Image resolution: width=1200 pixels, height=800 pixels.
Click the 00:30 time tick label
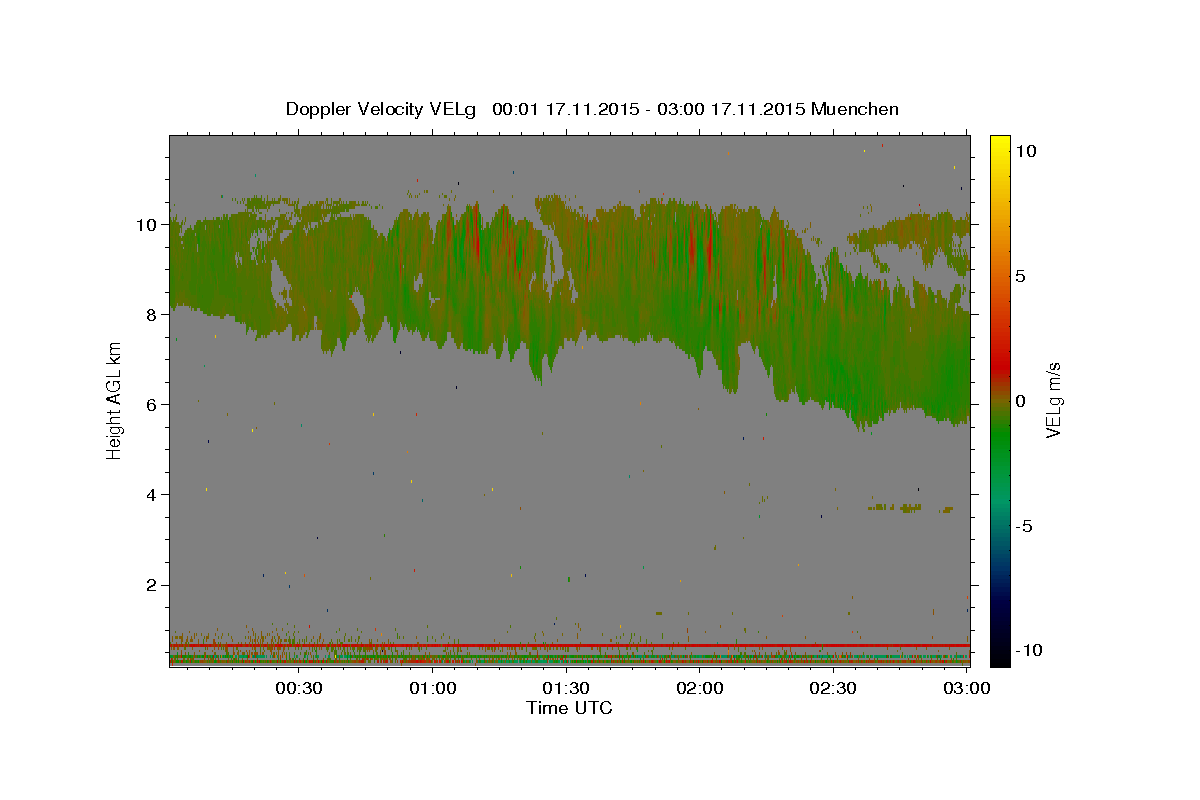coord(299,688)
